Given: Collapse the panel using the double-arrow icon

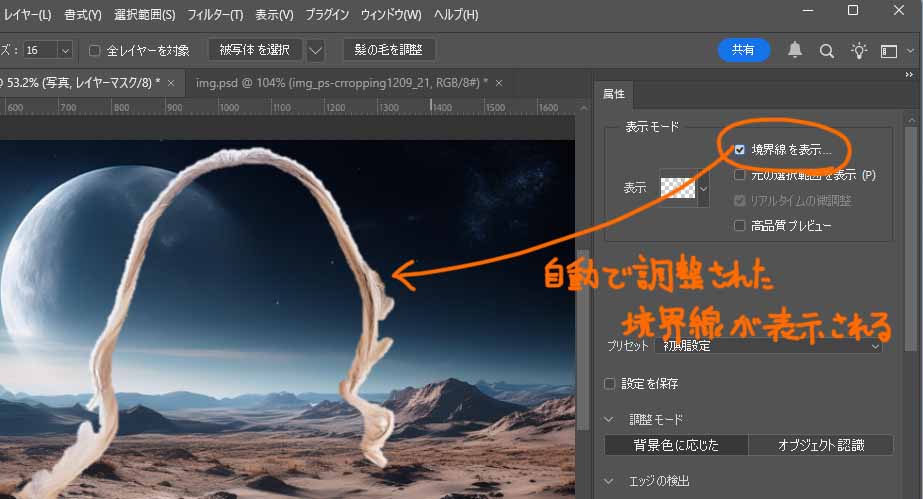Looking at the screenshot, I should click(x=909, y=75).
